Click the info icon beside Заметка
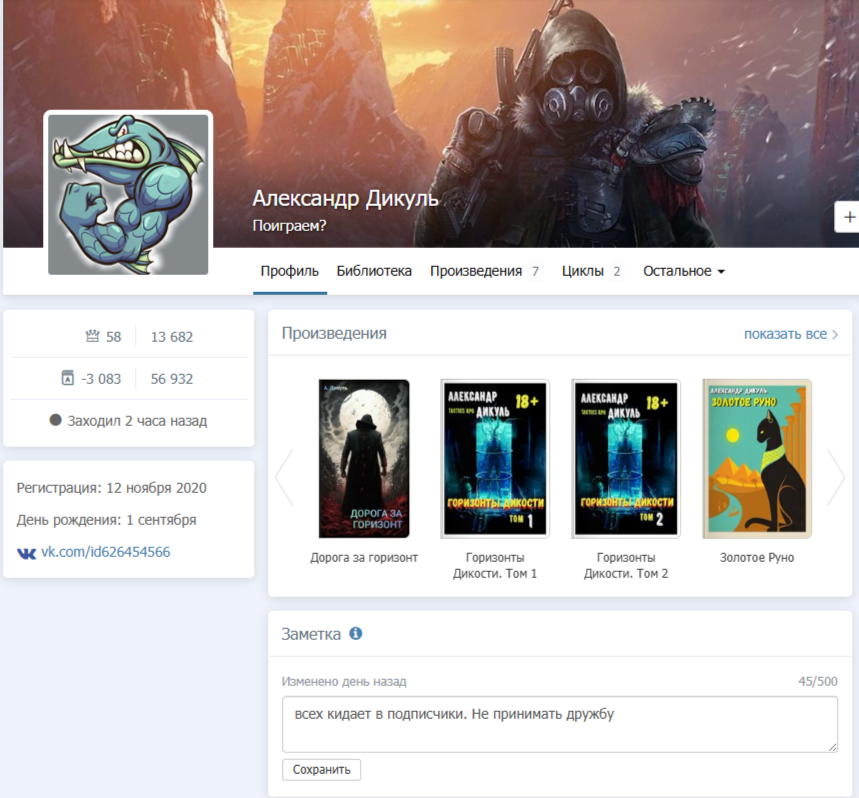The image size is (859, 798). [x=355, y=634]
